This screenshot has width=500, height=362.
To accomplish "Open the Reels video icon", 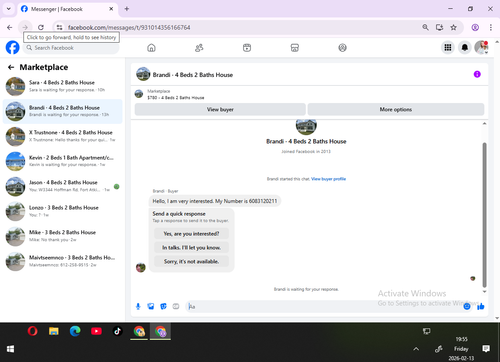I will point(247,48).
